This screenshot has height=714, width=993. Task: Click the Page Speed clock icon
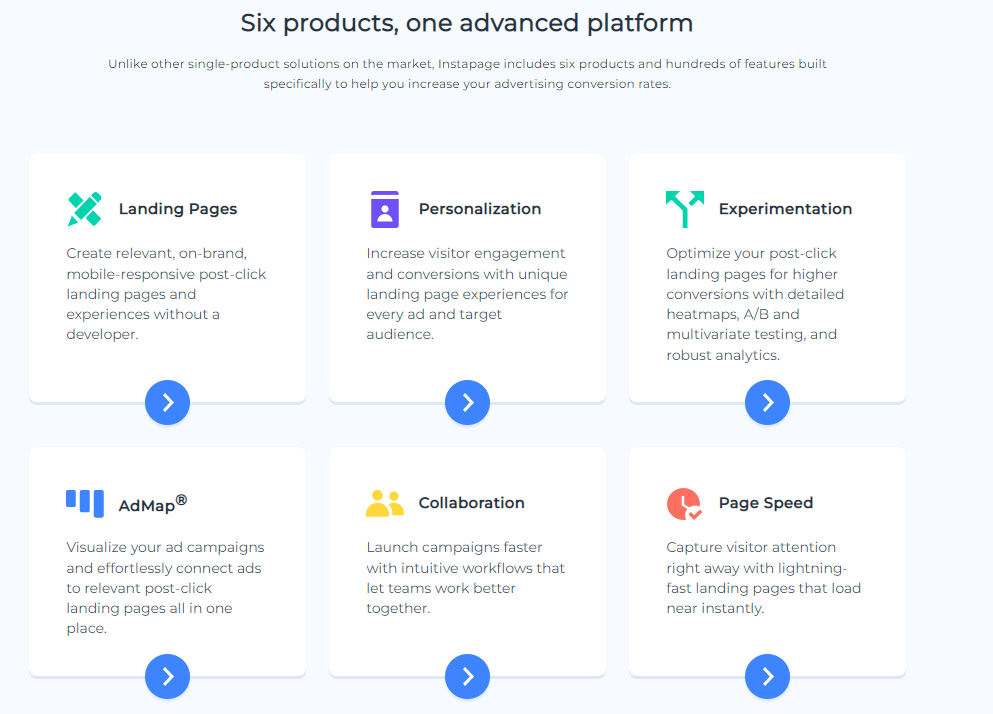click(x=684, y=503)
